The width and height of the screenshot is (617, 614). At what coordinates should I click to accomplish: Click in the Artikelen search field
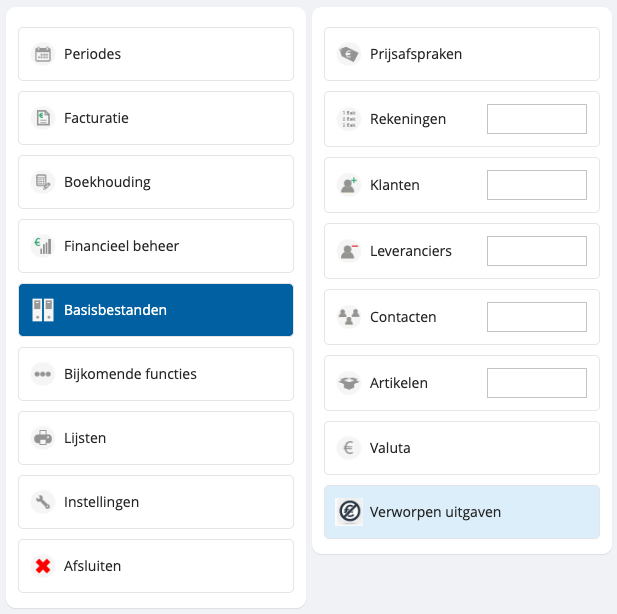(536, 383)
